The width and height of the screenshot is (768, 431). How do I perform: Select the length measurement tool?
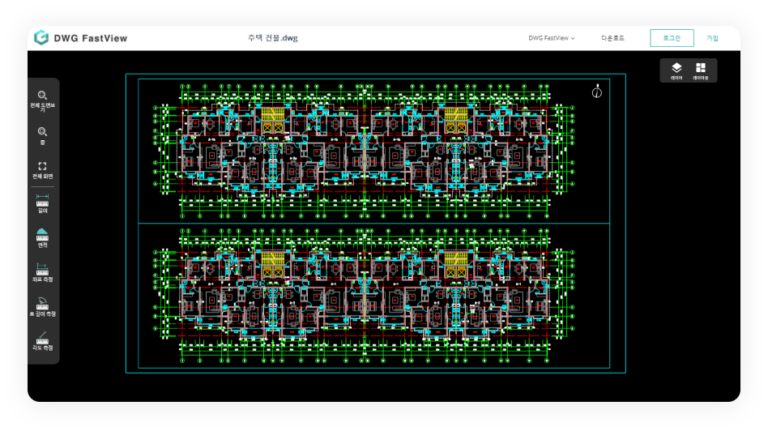coord(43,203)
